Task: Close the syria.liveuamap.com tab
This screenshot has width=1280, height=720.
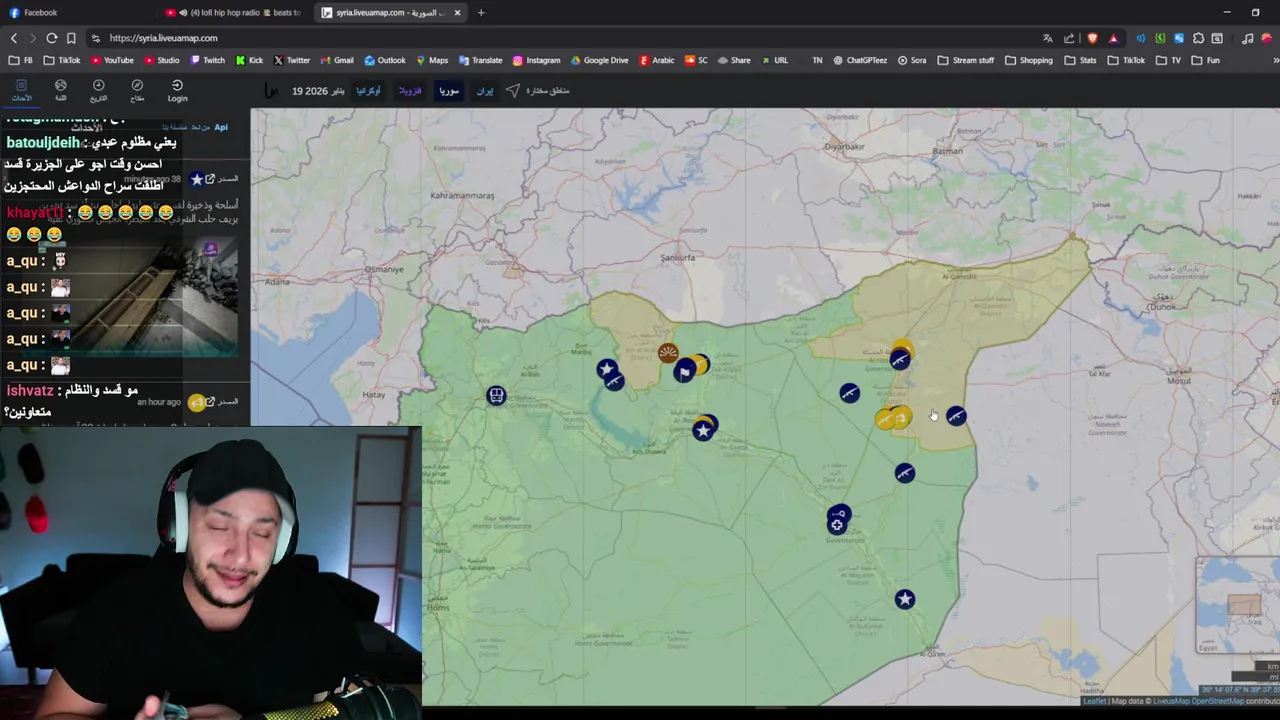Action: [x=457, y=13]
